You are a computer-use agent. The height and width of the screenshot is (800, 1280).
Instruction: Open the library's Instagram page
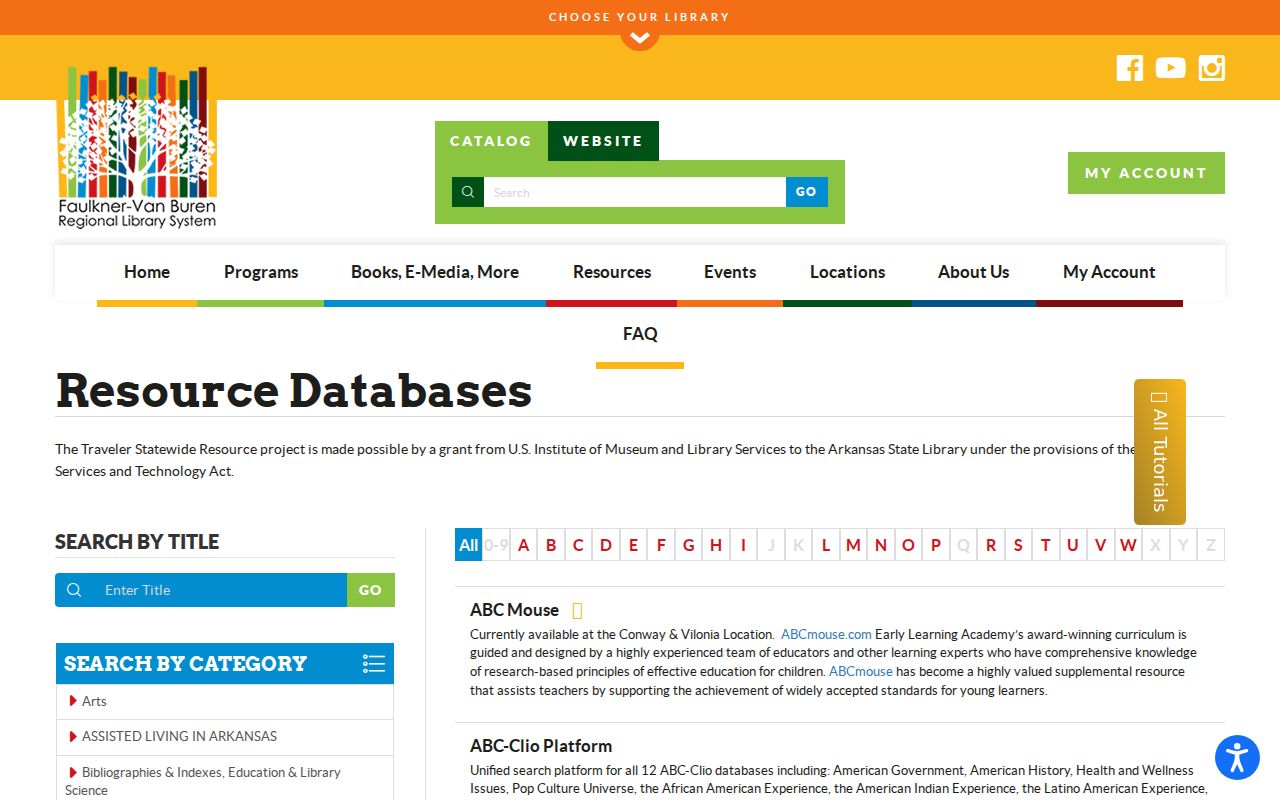(1212, 68)
